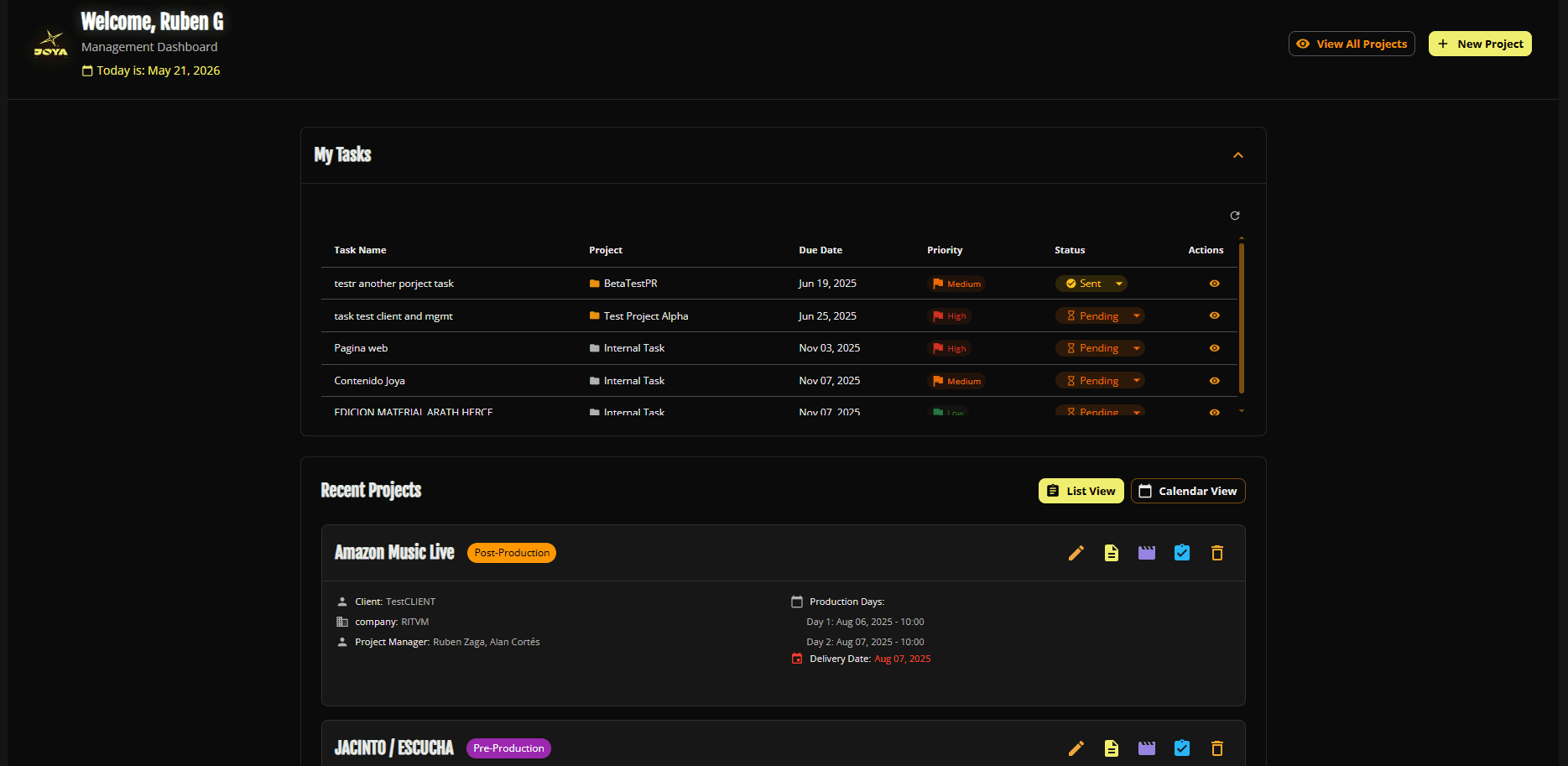This screenshot has height=766, width=1568.
Task: Click the Medium flag for Contenido Joya
Action: (x=938, y=381)
